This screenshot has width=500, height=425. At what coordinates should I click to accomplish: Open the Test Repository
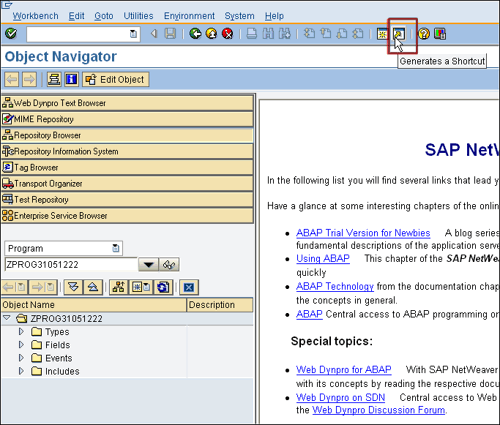coord(127,199)
